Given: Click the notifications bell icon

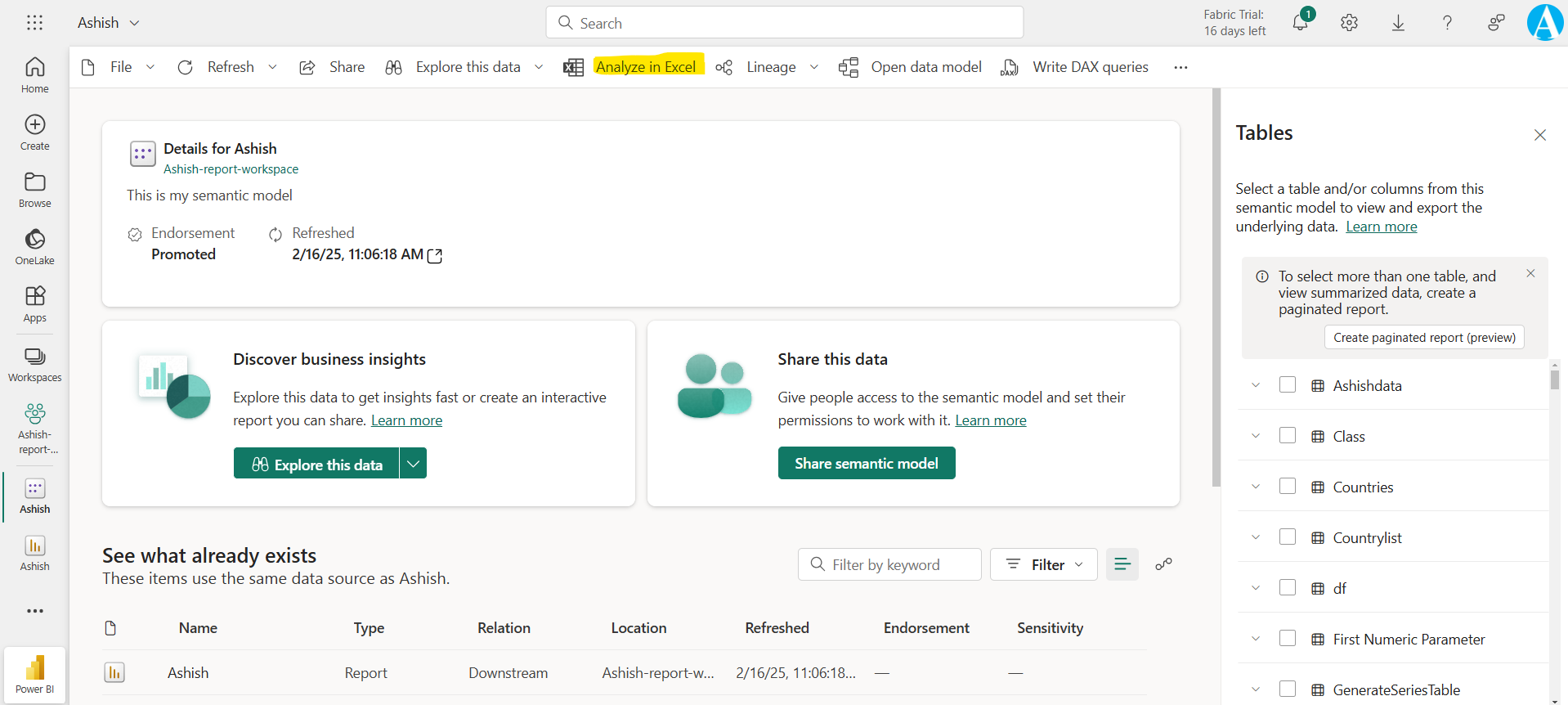Looking at the screenshot, I should 1300,23.
